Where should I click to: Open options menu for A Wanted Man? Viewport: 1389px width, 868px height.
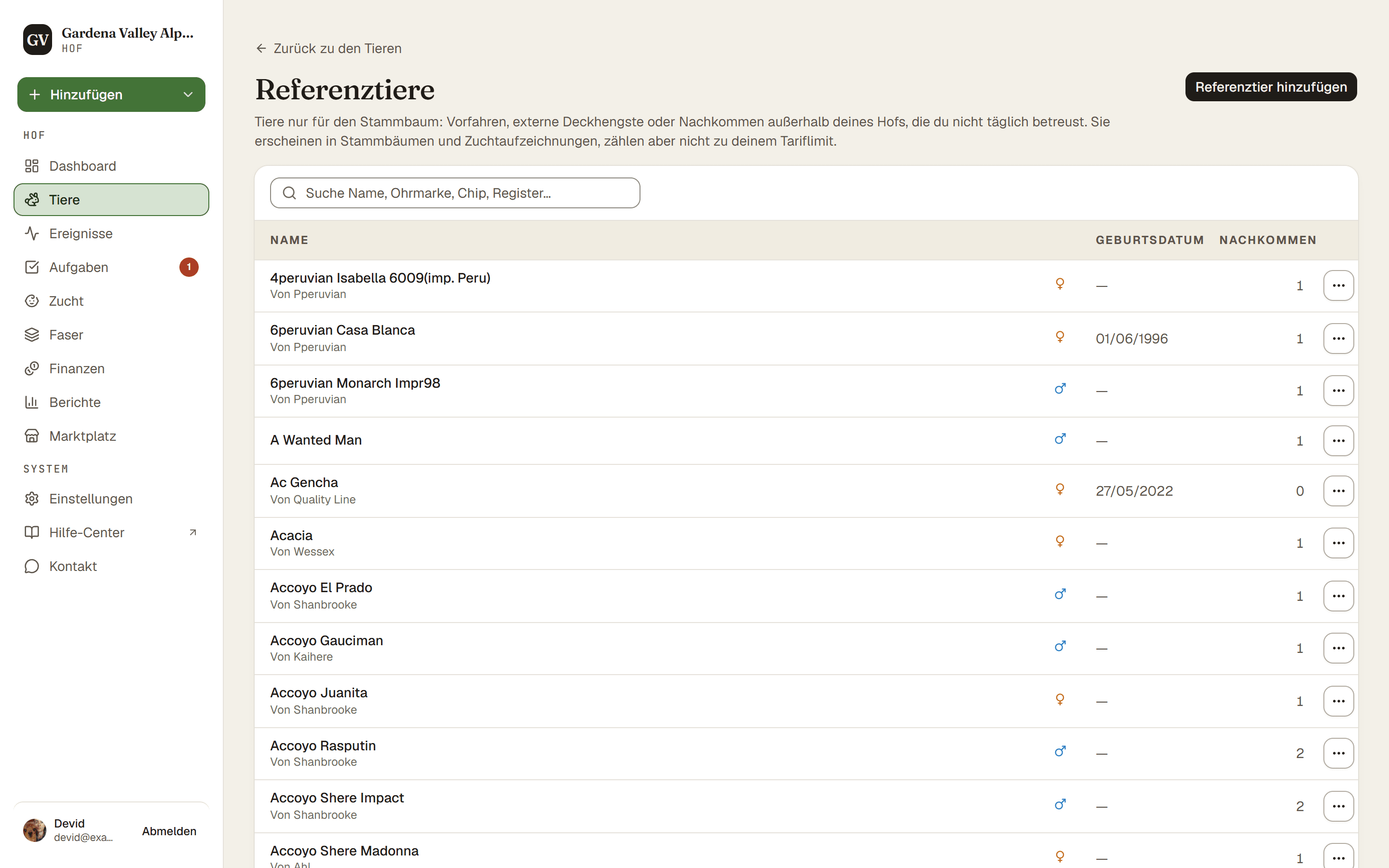tap(1338, 441)
